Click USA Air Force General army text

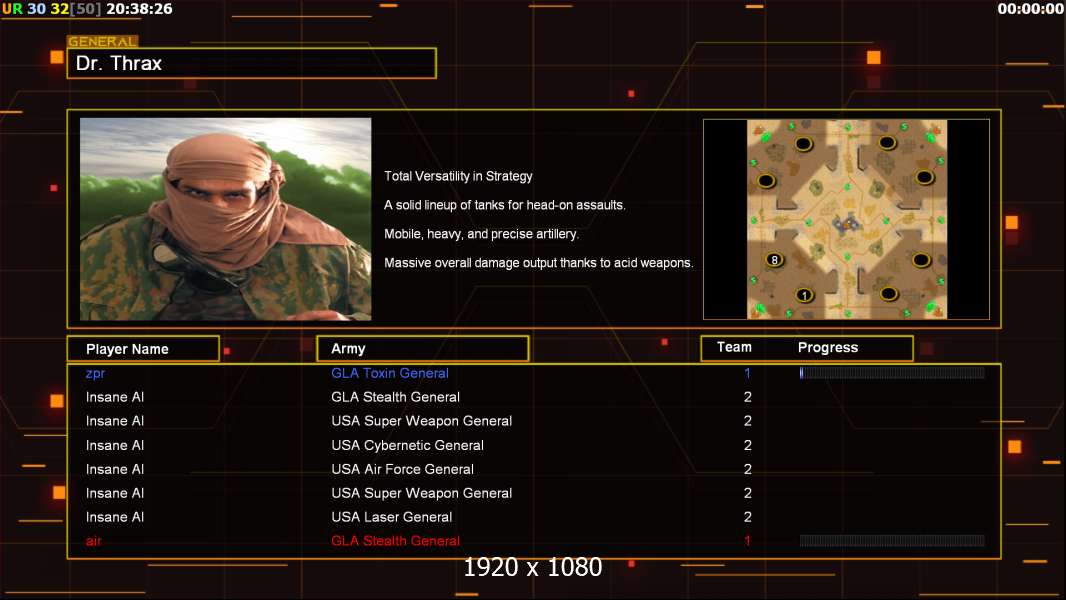402,469
